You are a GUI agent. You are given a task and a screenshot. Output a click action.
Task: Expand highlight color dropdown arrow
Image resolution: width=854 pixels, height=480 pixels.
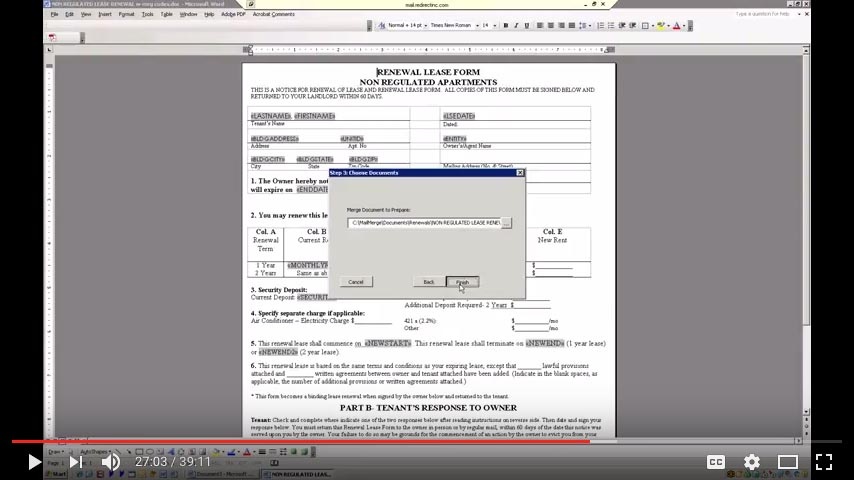[x=668, y=26]
